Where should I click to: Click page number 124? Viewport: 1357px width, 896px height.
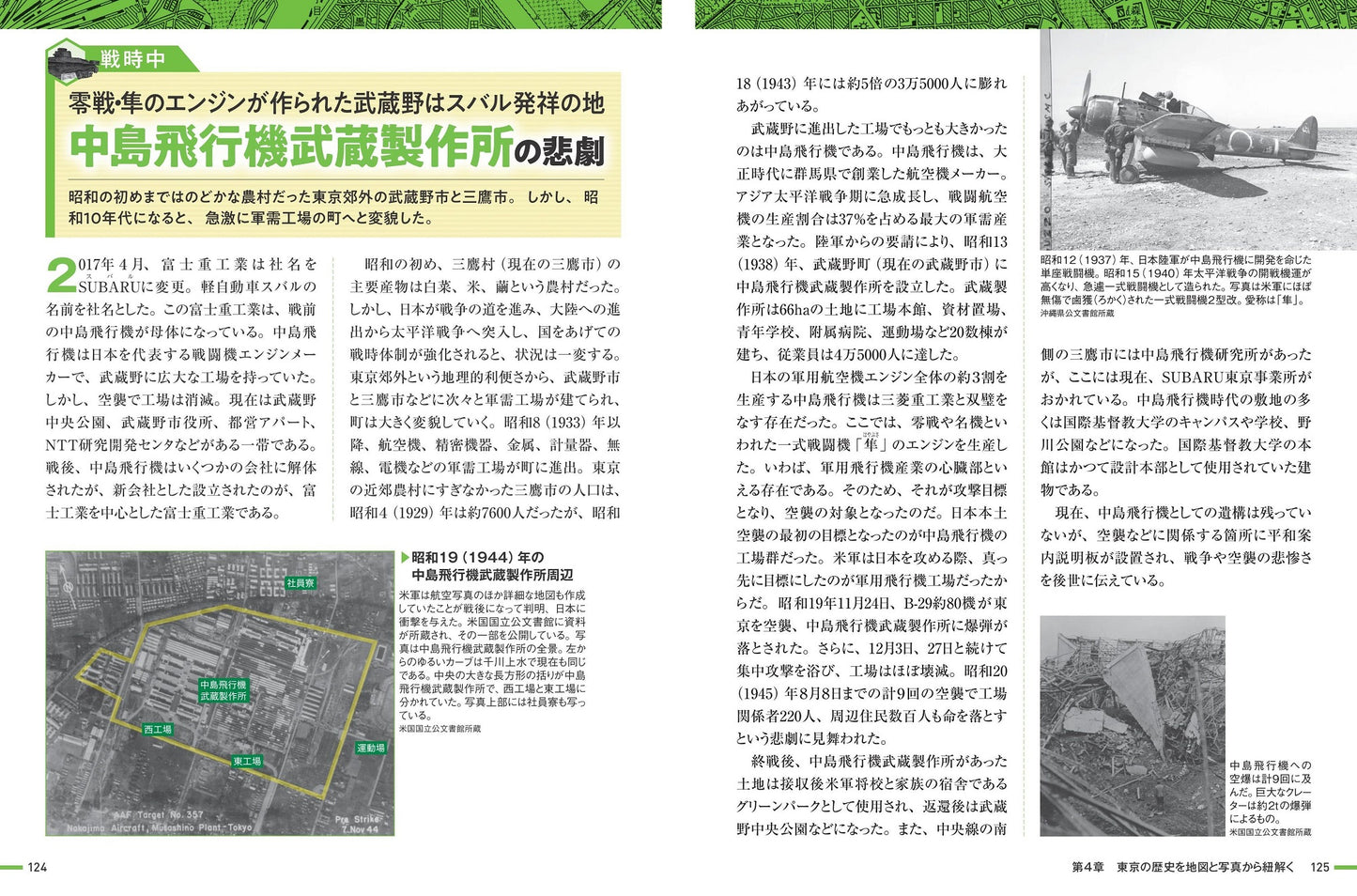tap(37, 867)
